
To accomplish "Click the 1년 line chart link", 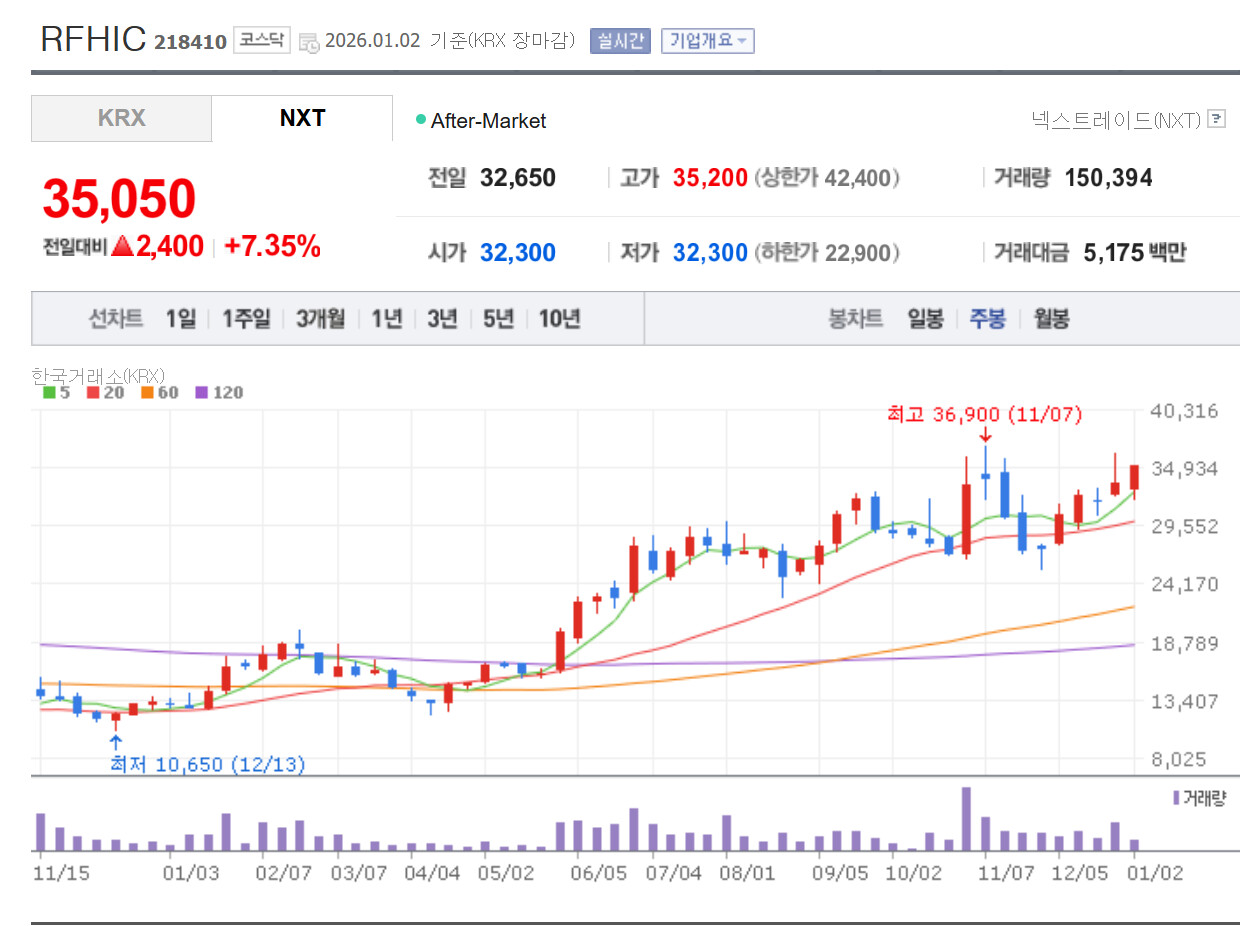I will (386, 319).
